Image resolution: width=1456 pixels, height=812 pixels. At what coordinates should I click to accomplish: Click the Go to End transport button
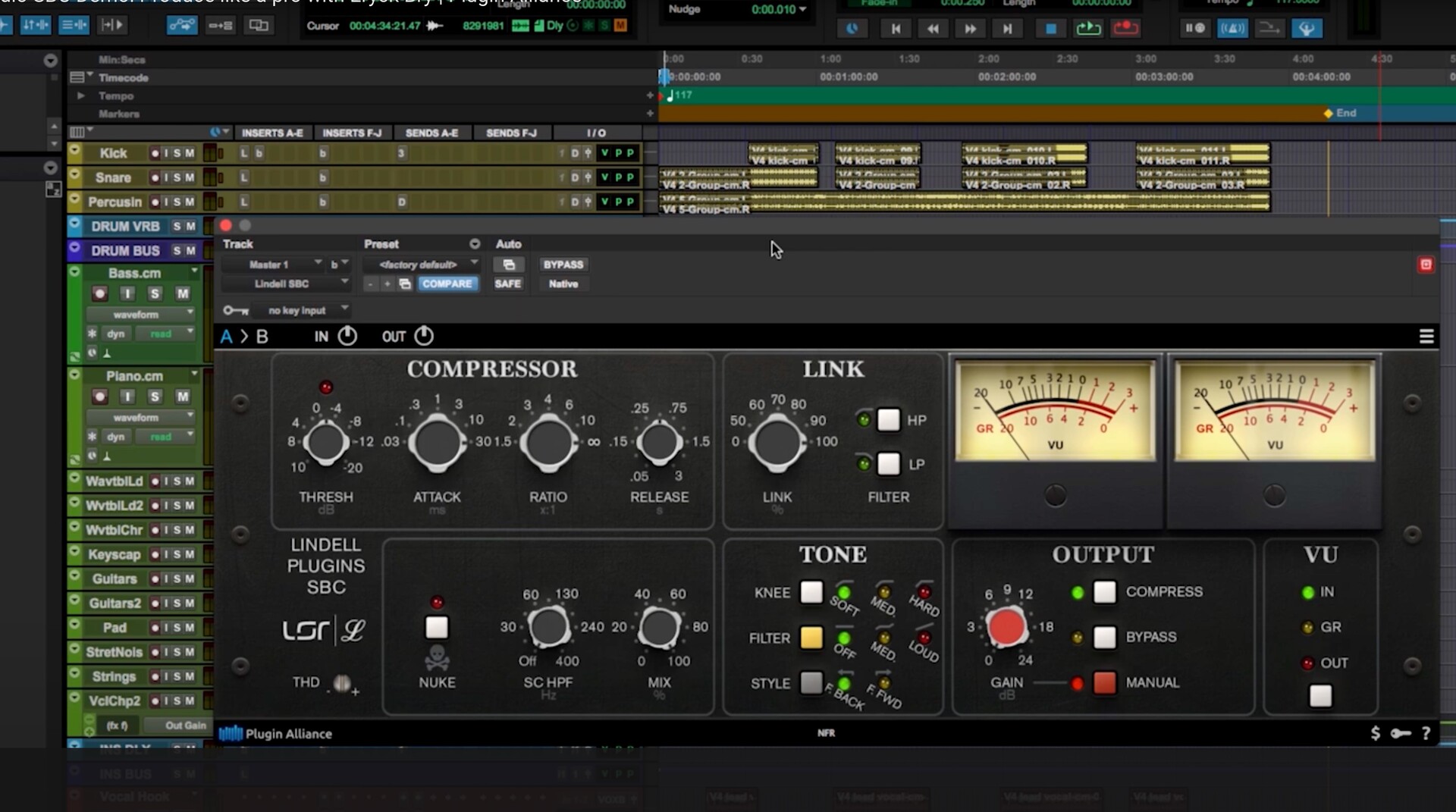[1007, 28]
